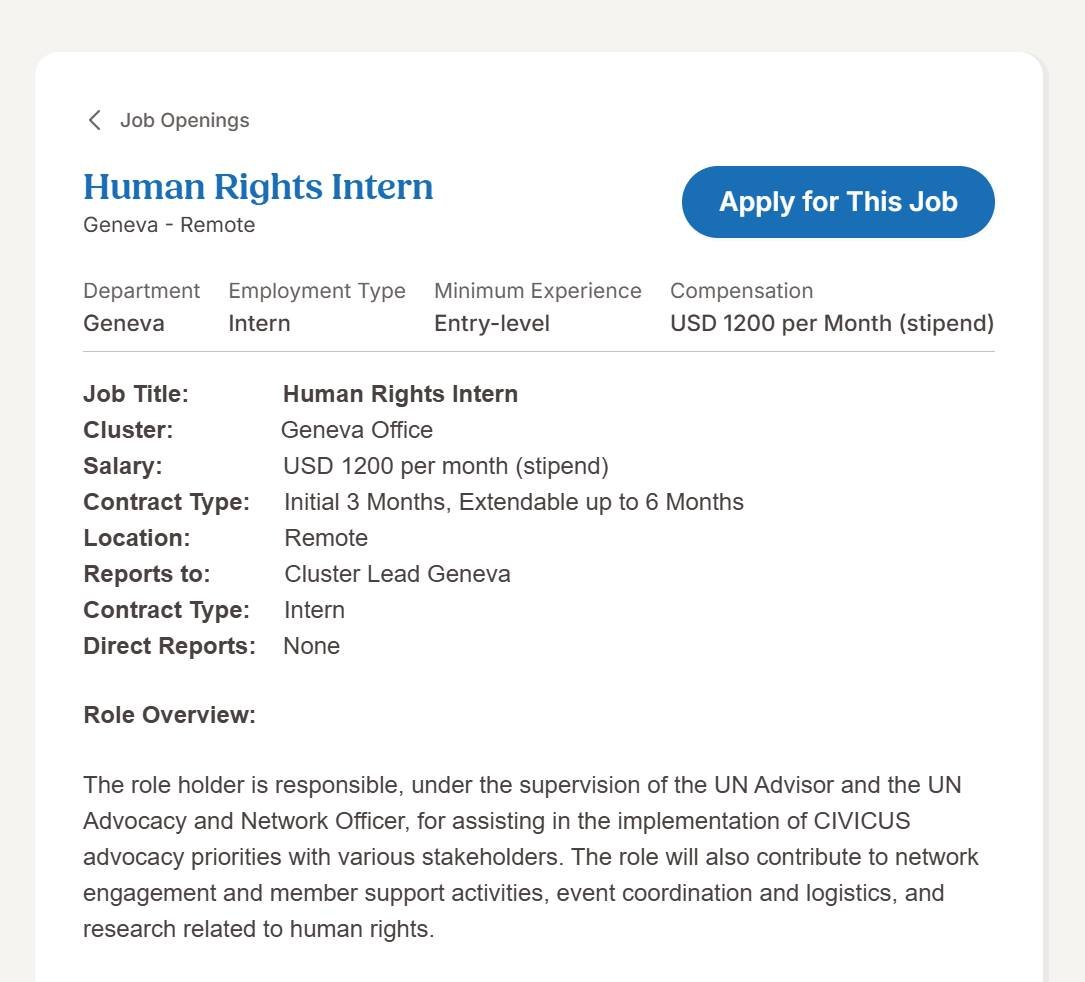Click the Minimum Experience label
The width and height of the screenshot is (1085, 982).
[x=537, y=291]
